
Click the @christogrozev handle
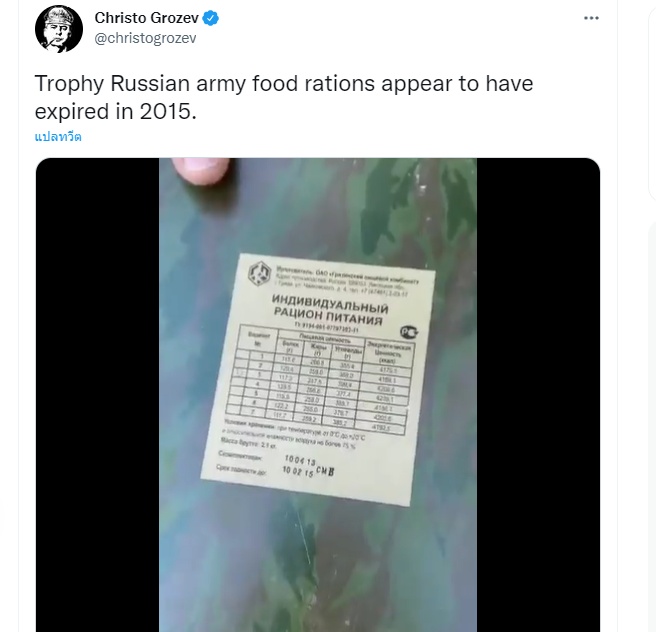[x=145, y=38]
